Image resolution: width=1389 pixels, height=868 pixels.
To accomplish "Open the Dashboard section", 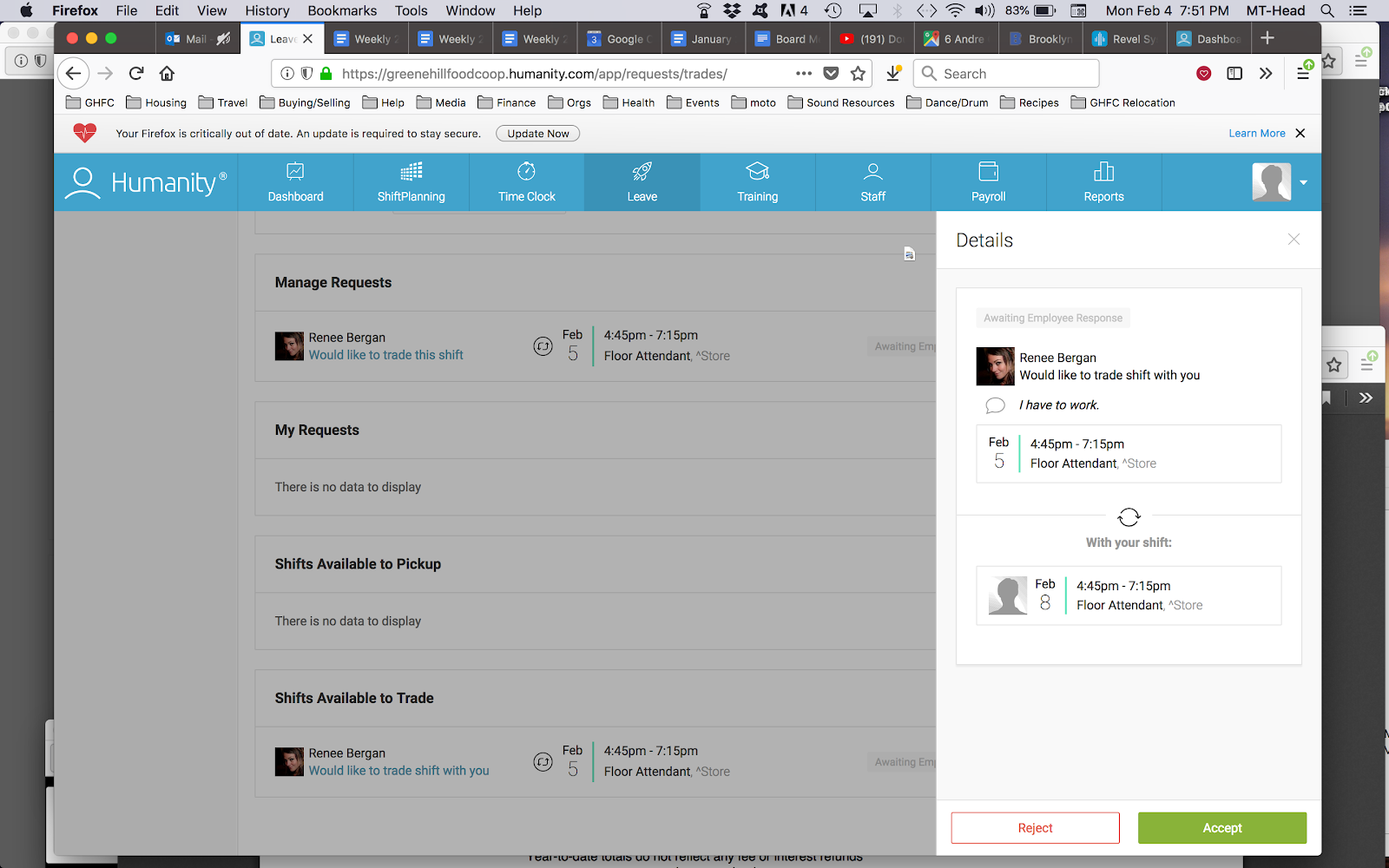I will [x=295, y=182].
